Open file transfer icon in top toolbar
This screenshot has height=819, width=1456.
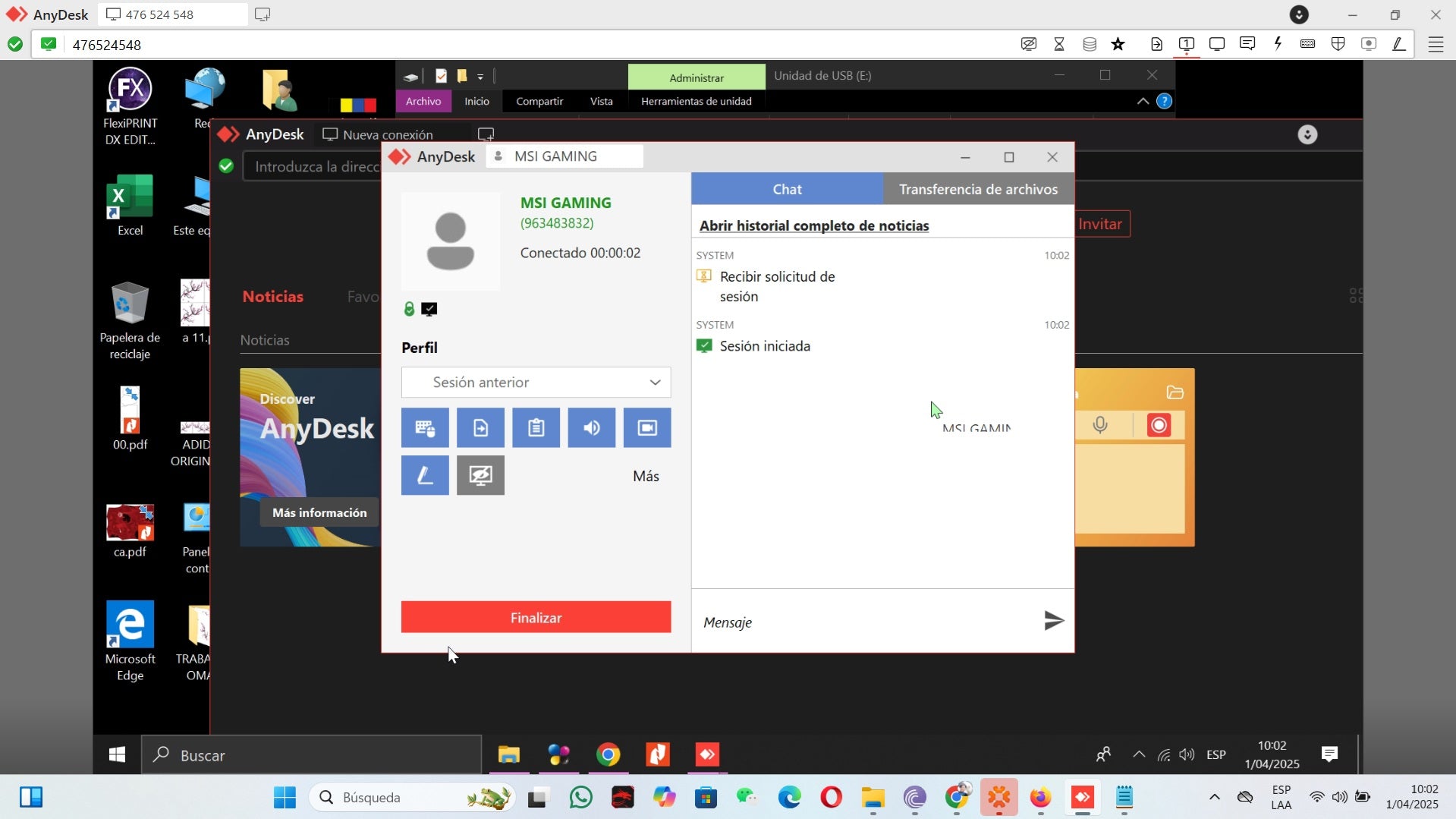click(x=1156, y=44)
